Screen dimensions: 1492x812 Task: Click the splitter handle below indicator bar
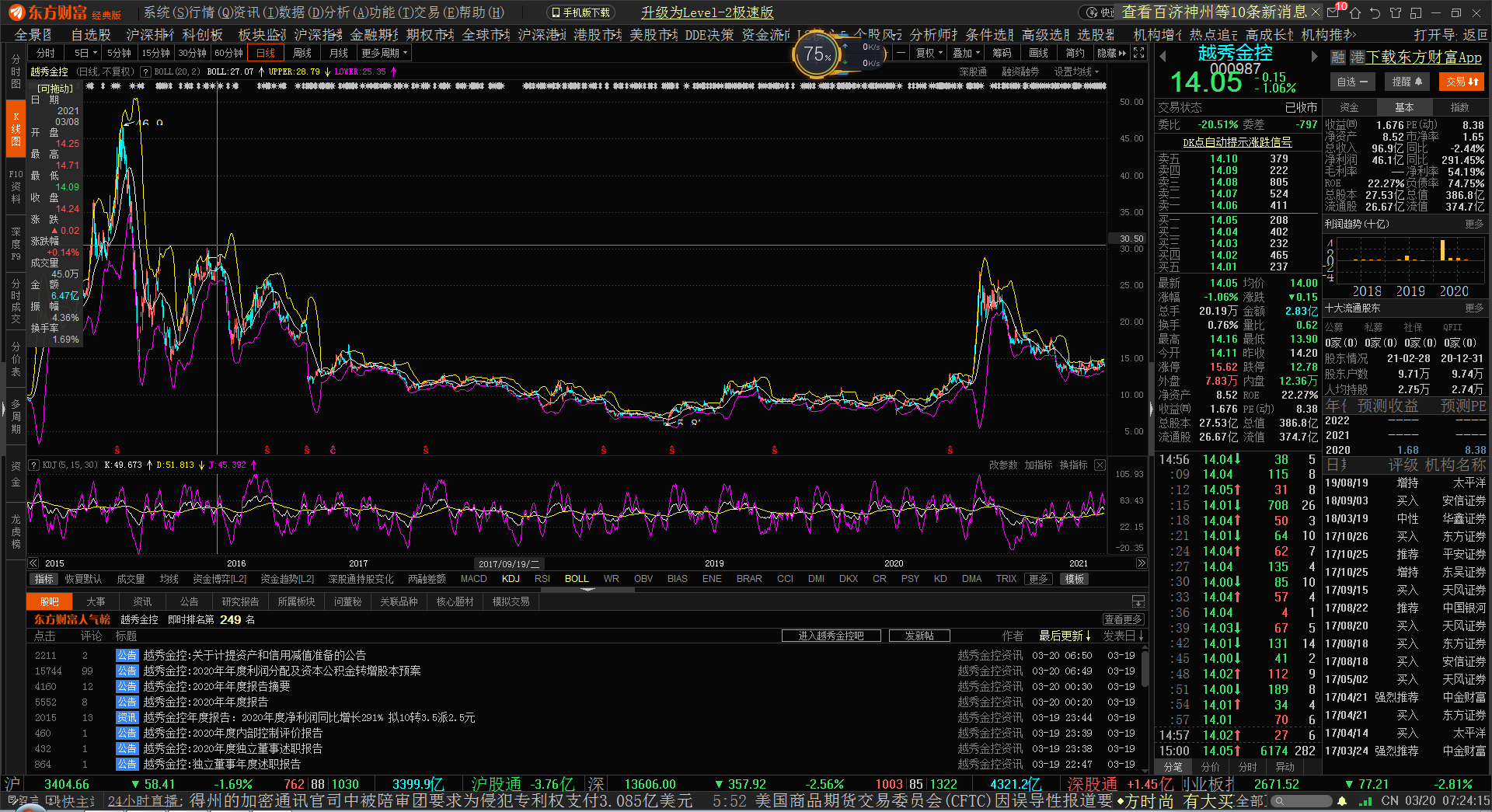[x=587, y=590]
